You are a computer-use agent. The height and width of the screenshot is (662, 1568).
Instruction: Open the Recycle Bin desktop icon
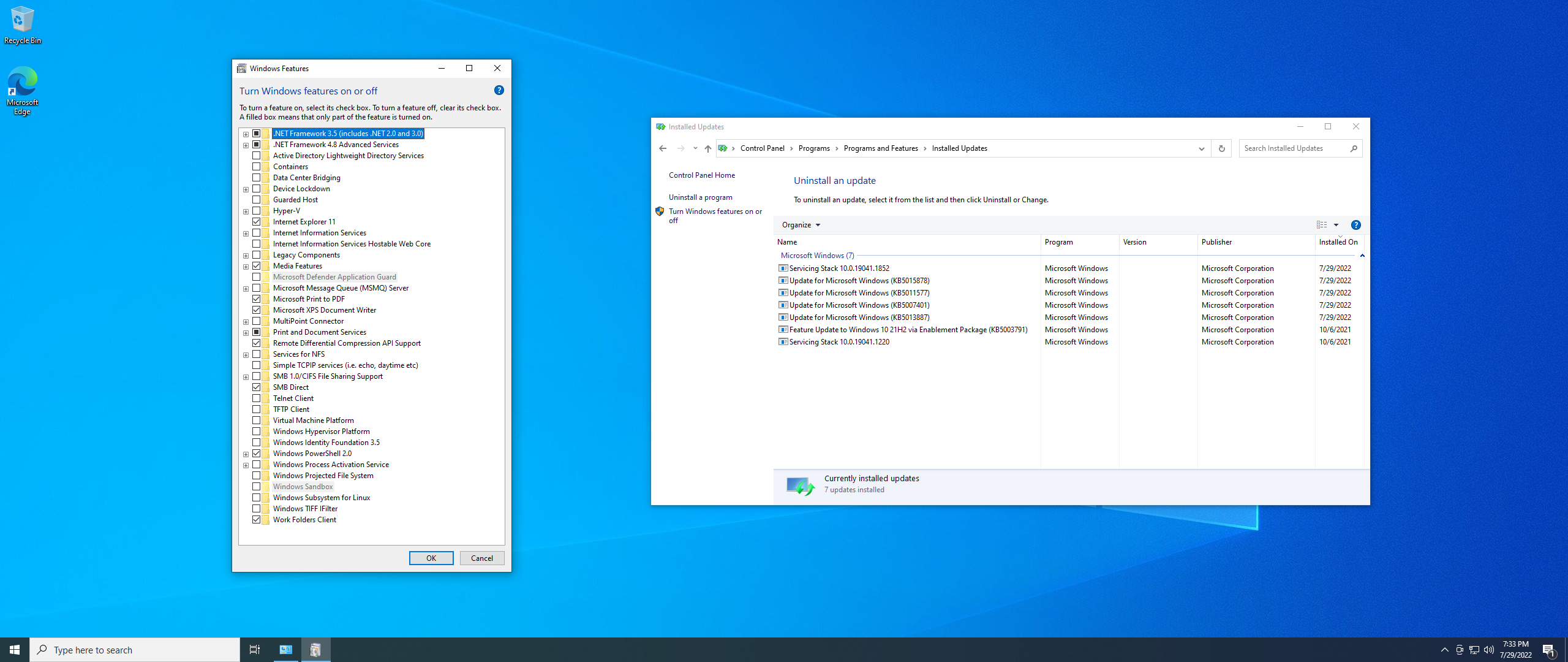point(22,25)
